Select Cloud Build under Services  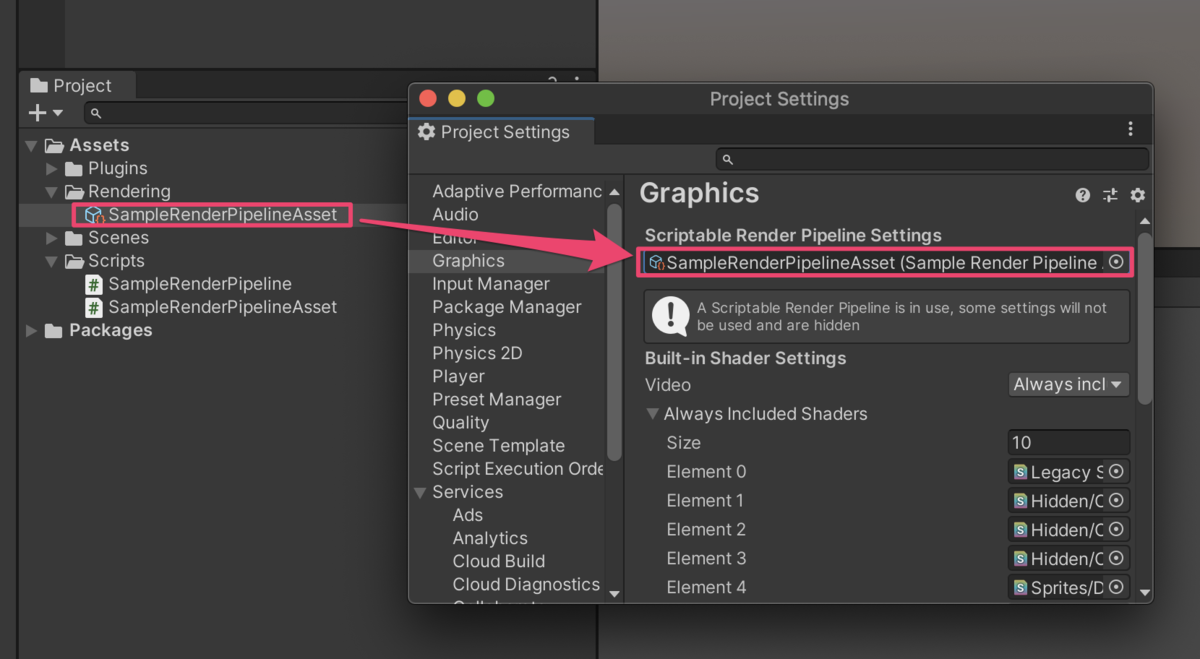(x=499, y=560)
